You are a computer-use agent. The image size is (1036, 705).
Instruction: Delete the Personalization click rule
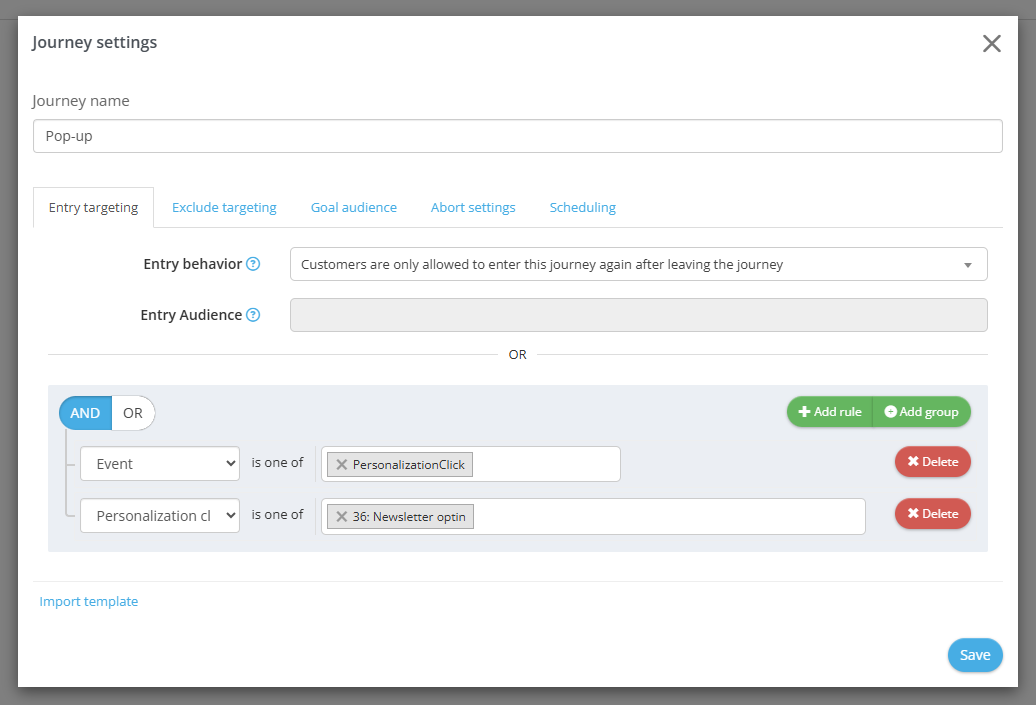pos(932,514)
